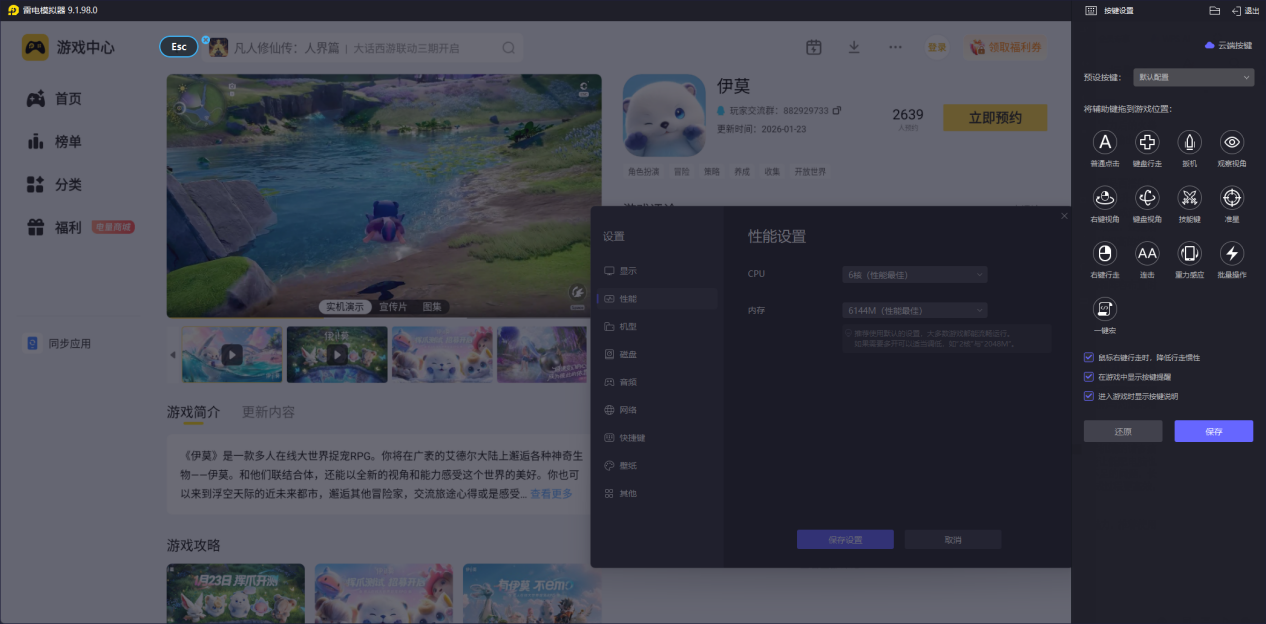Open the three-dots more menu in top bar
The width and height of the screenshot is (1266, 624).
tap(895, 47)
